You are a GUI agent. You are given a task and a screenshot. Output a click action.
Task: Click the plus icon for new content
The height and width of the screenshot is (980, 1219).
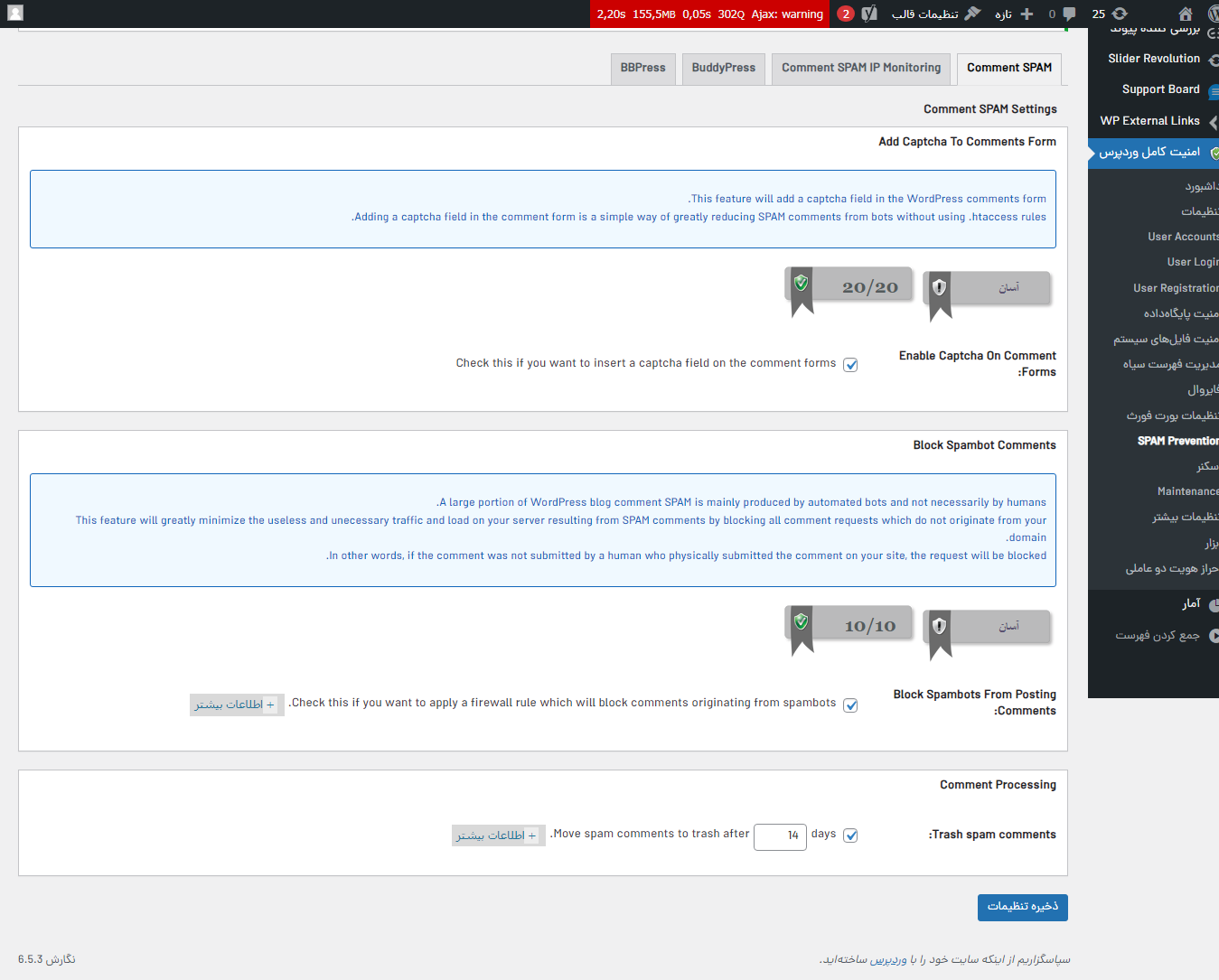[1027, 14]
